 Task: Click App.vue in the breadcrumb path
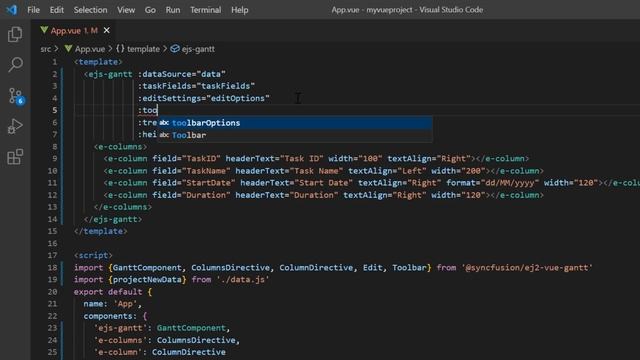(x=90, y=49)
